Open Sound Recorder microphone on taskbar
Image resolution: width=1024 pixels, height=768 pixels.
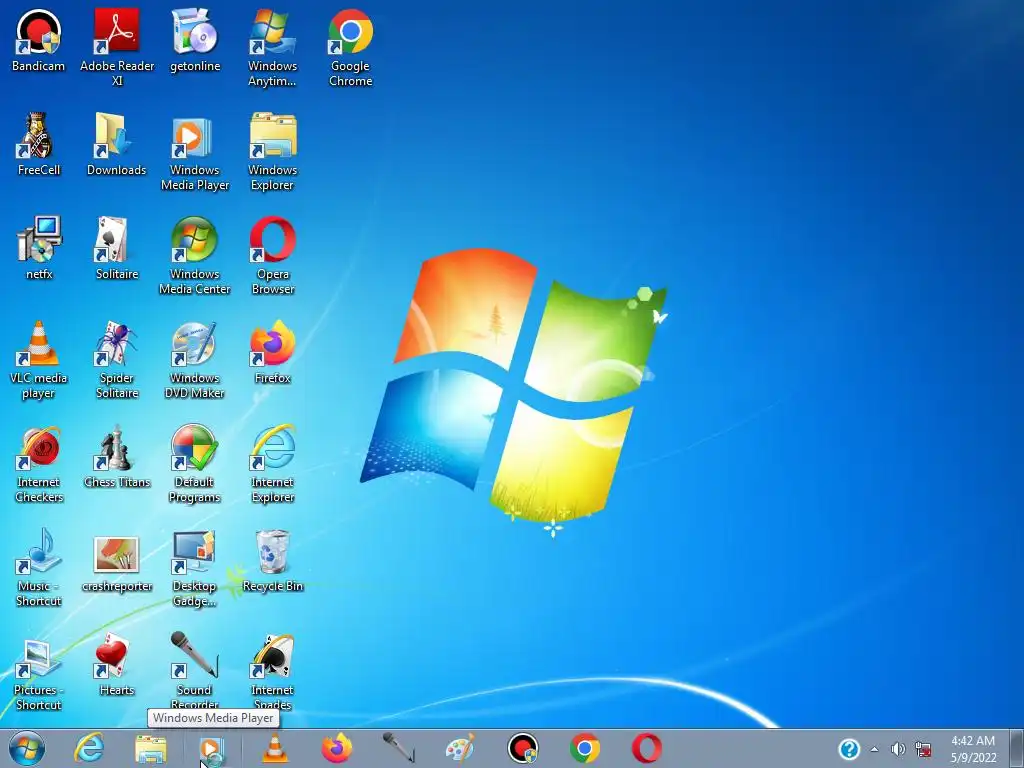pyautogui.click(x=398, y=748)
